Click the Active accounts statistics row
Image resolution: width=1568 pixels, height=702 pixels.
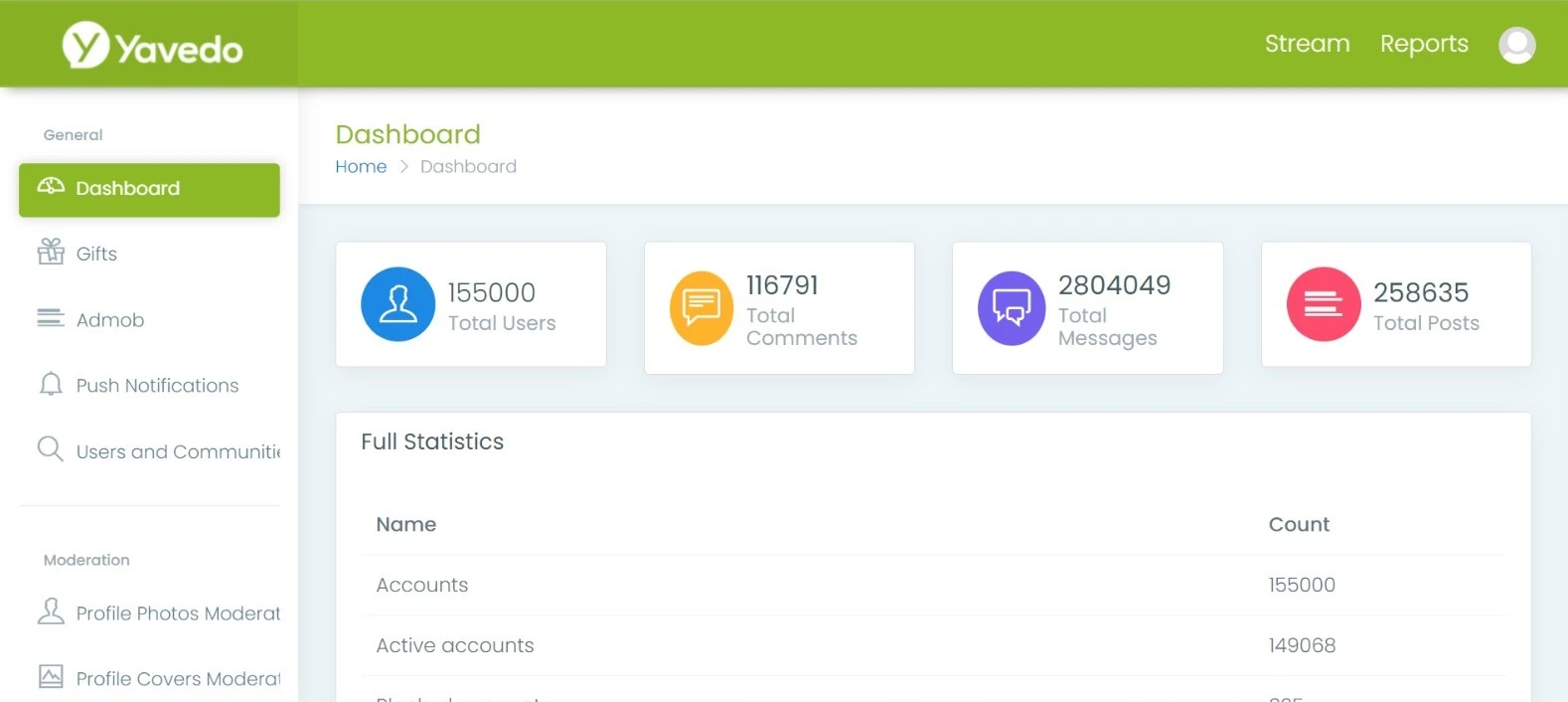(x=934, y=645)
